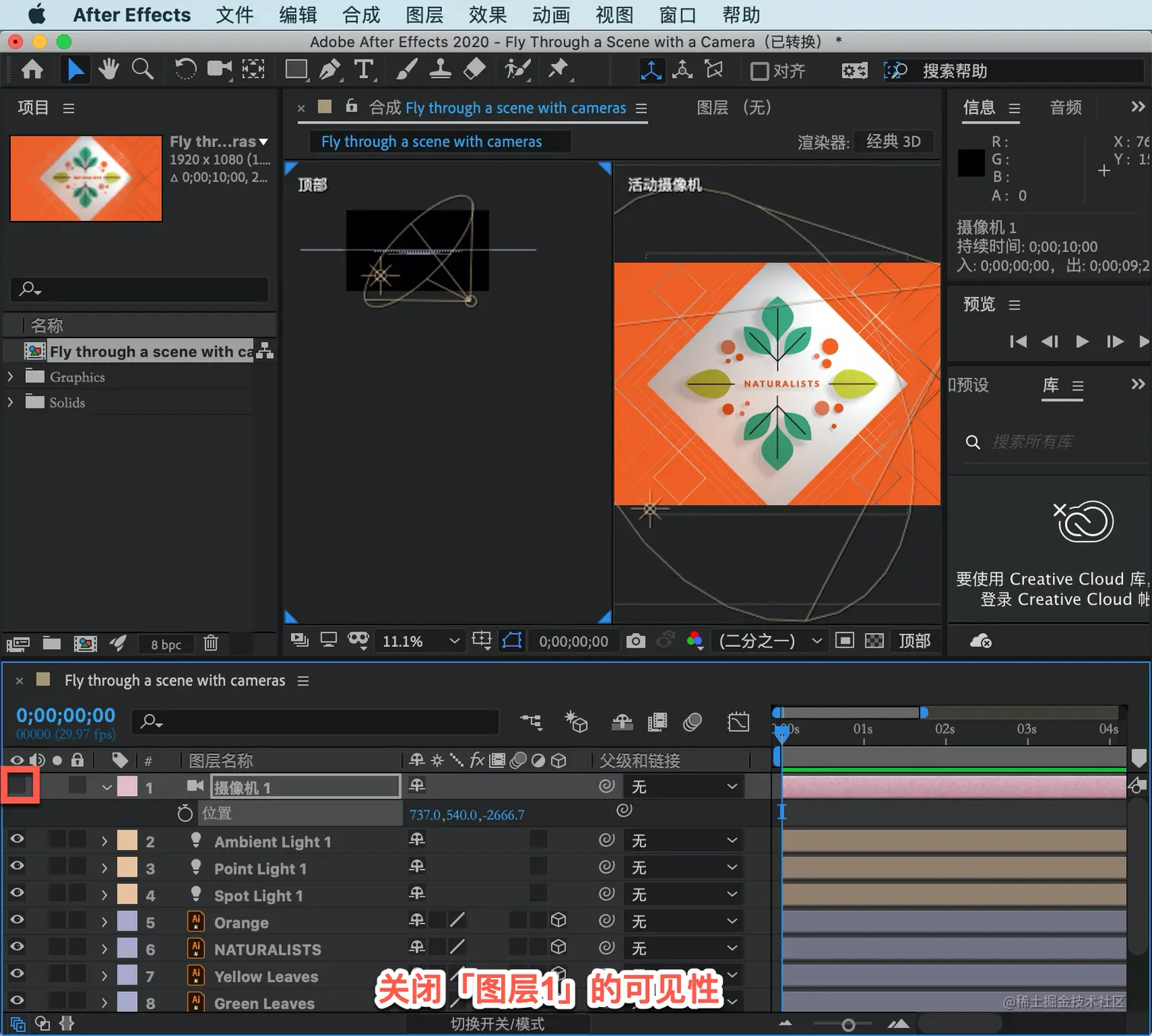This screenshot has height=1036, width=1152.
Task: Open Graph Editor icon in timeline
Action: [x=738, y=721]
